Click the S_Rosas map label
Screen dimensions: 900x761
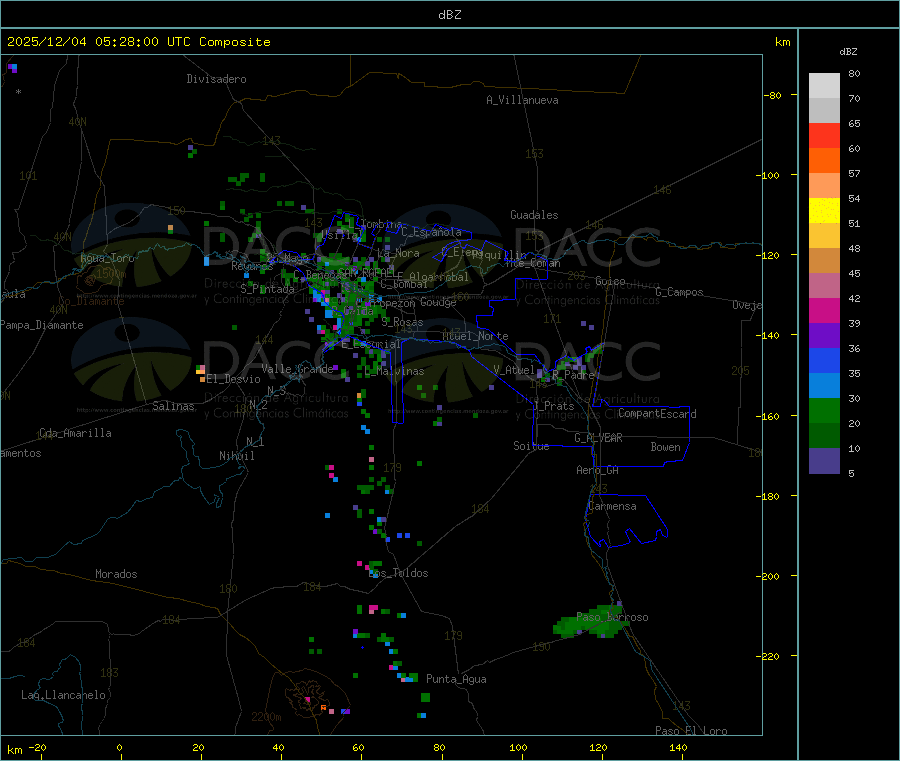[402, 322]
